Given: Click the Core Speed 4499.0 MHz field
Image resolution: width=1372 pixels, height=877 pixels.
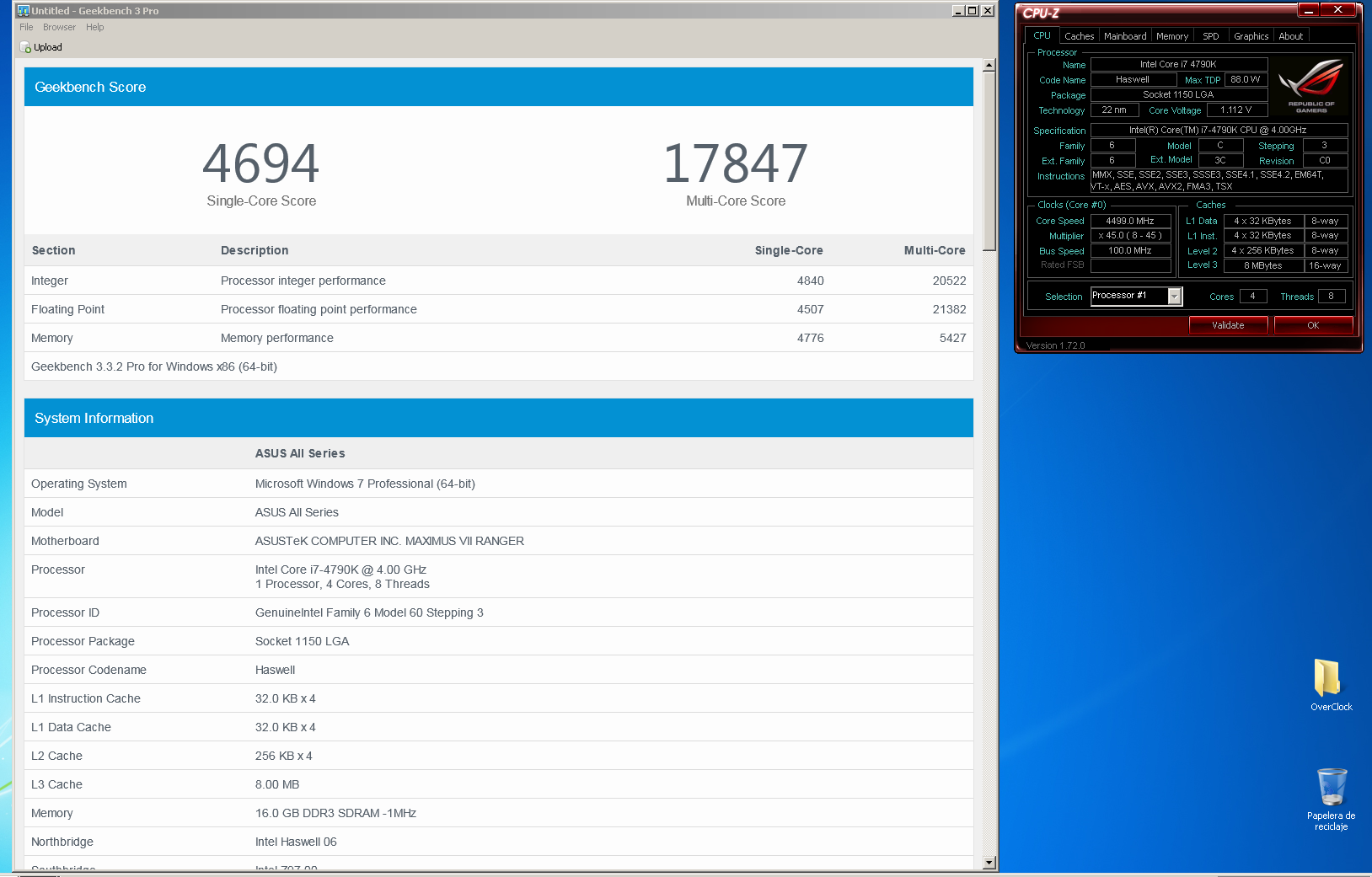Looking at the screenshot, I should (1130, 221).
